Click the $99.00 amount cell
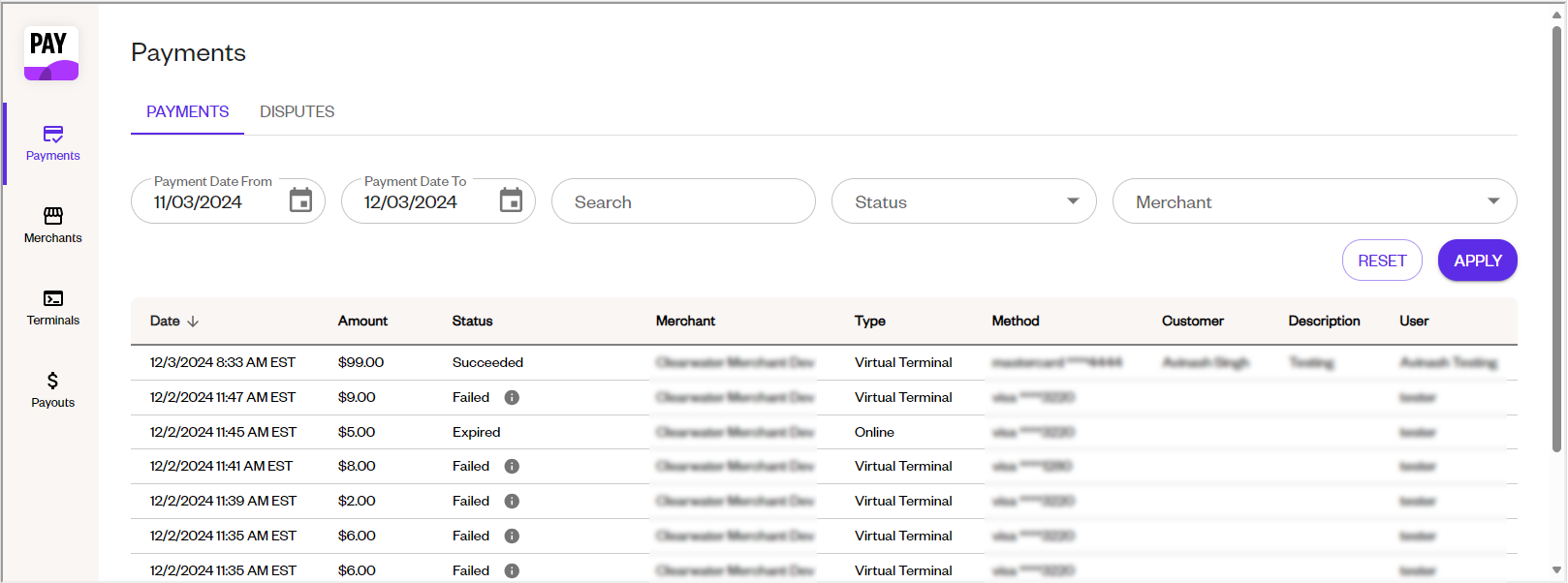 point(361,362)
